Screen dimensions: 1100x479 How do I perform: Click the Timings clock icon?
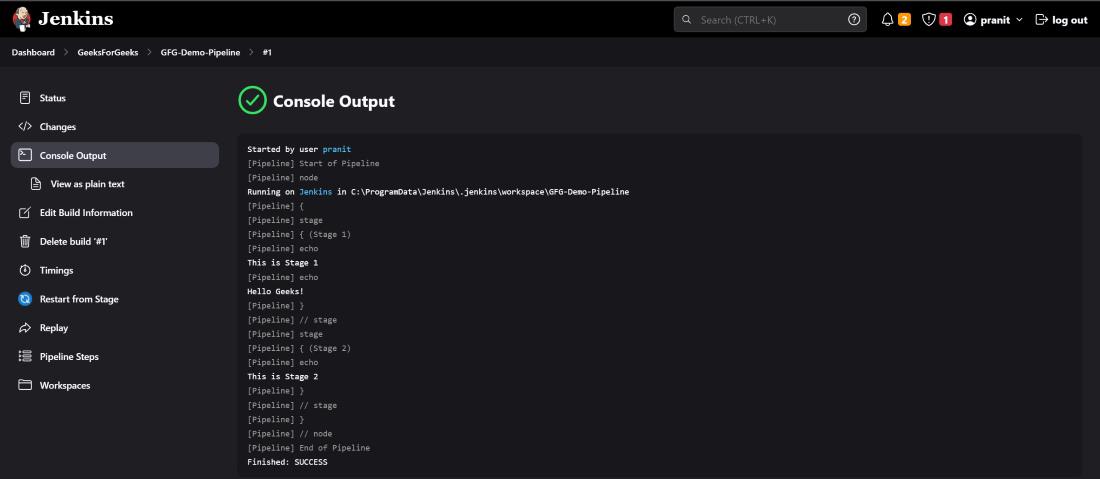click(25, 270)
